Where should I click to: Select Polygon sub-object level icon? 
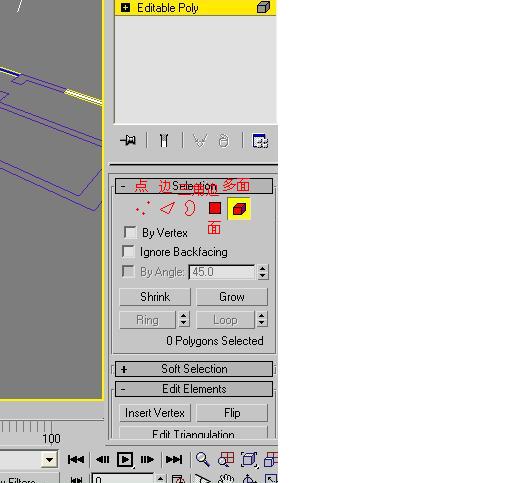click(x=215, y=208)
